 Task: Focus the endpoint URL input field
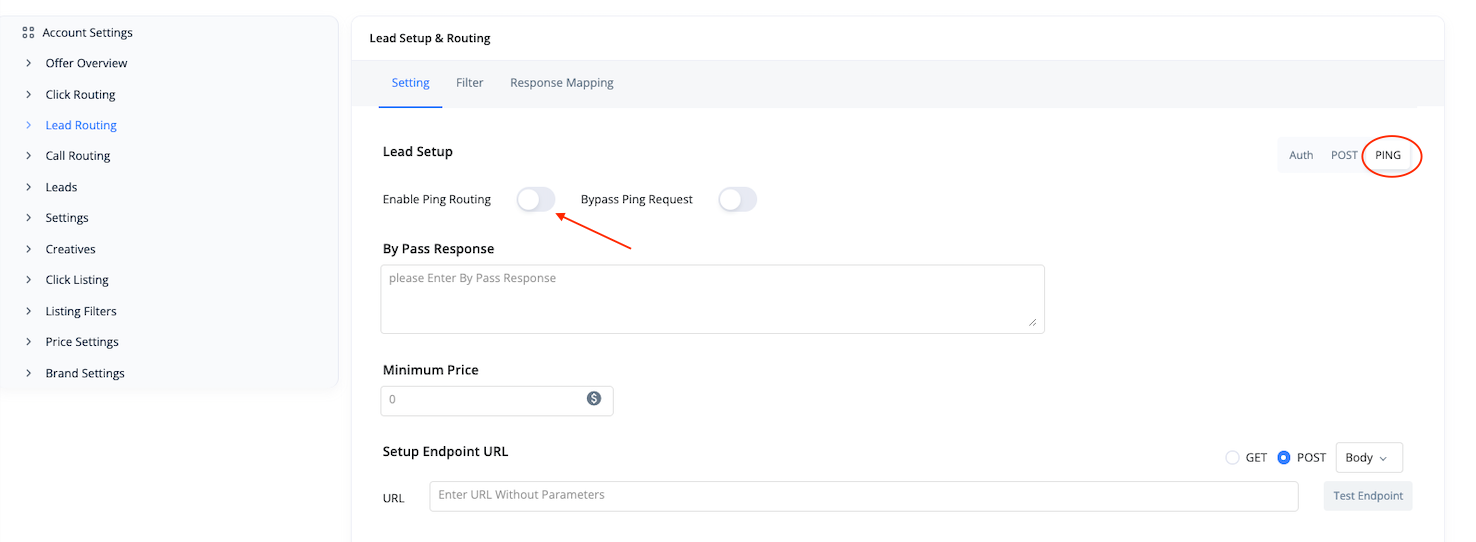[x=863, y=496]
